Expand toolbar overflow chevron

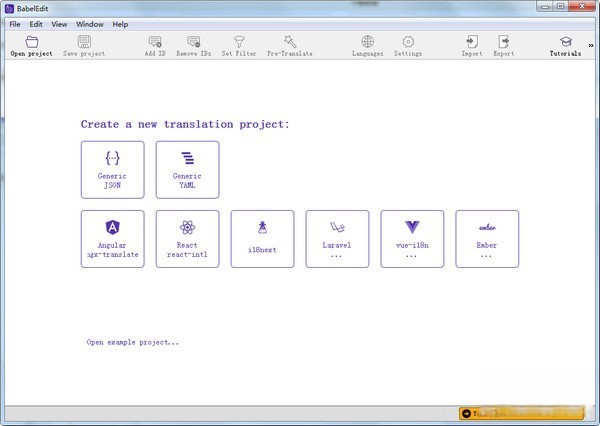click(x=591, y=45)
